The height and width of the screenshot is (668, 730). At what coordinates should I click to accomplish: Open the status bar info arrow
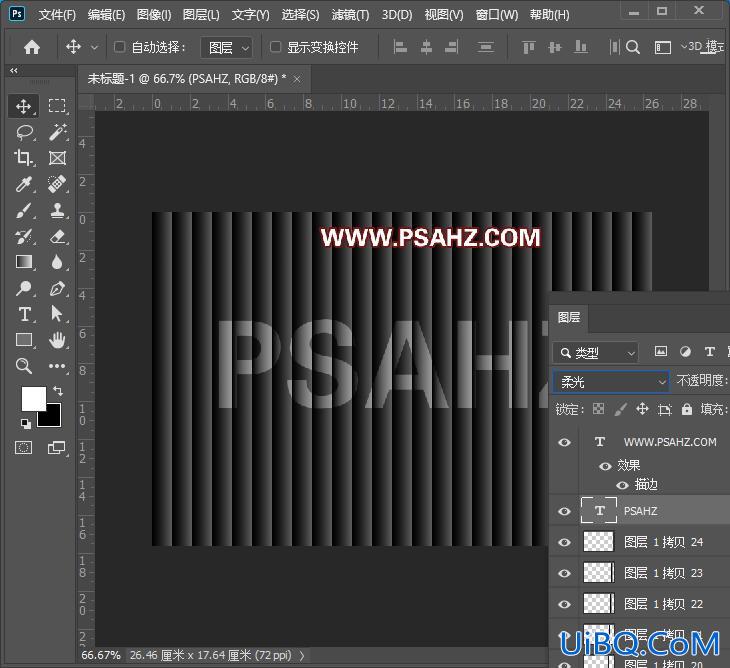(302, 655)
